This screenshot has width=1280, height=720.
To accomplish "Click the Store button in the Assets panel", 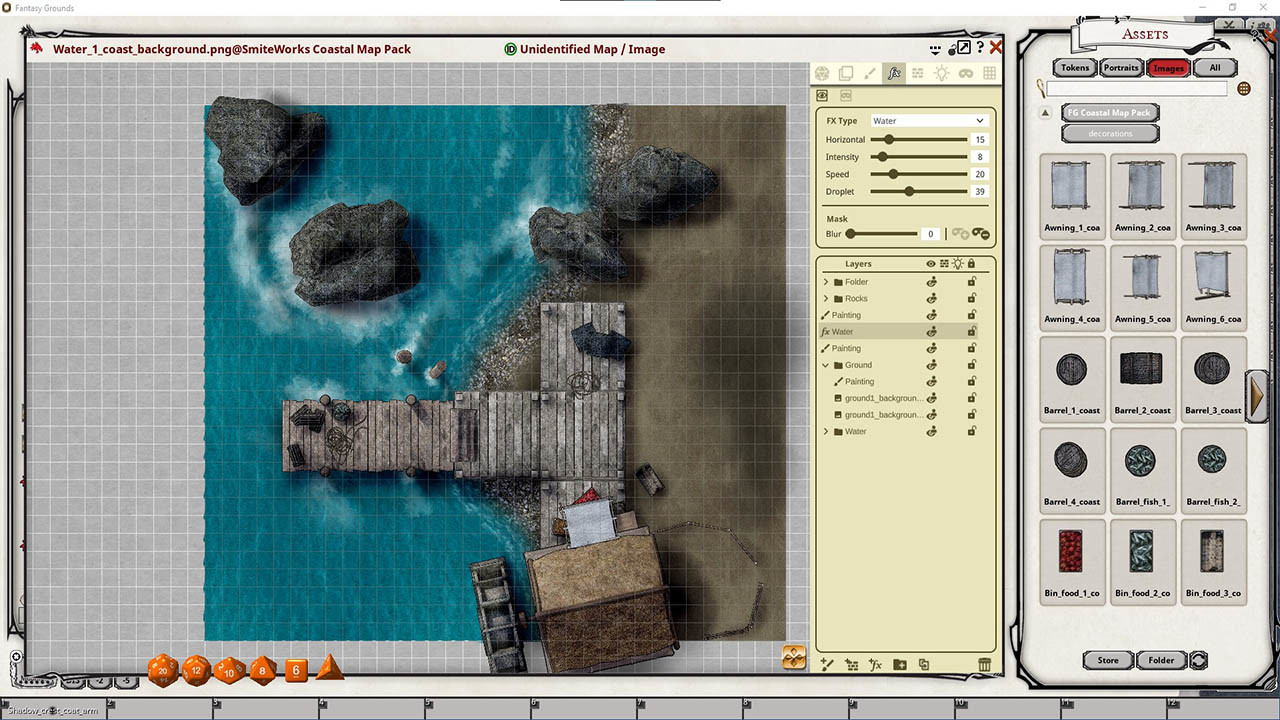I will click(x=1107, y=660).
